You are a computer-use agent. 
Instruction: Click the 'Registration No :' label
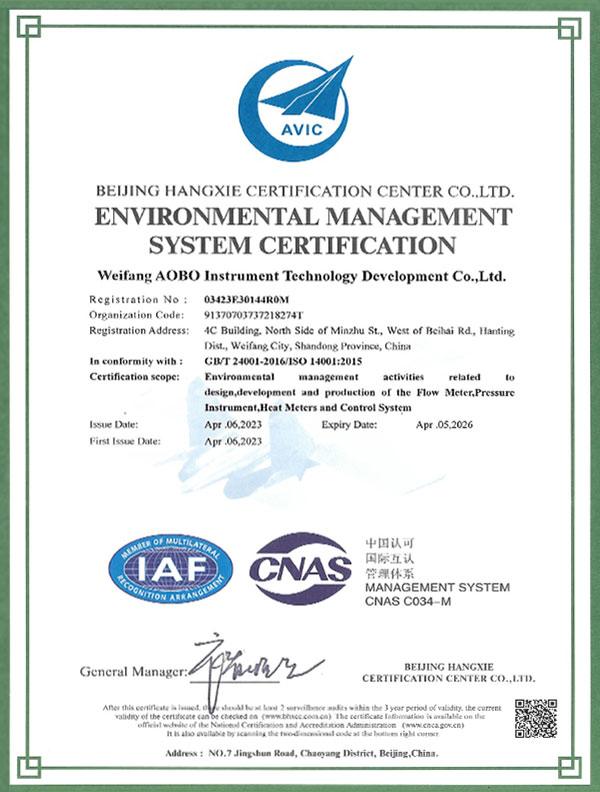pos(138,300)
